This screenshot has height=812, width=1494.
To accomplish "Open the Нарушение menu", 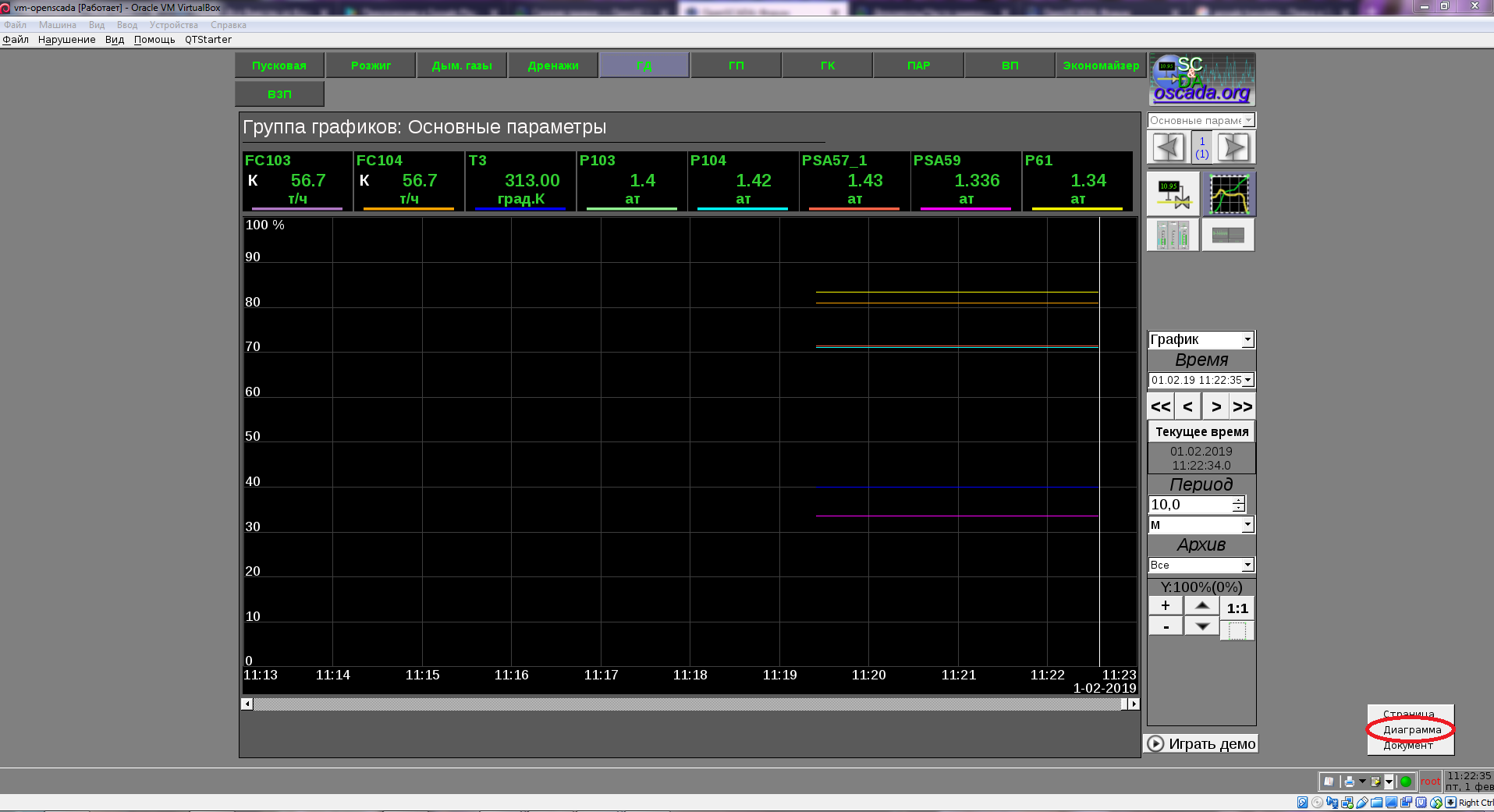I will tap(67, 40).
